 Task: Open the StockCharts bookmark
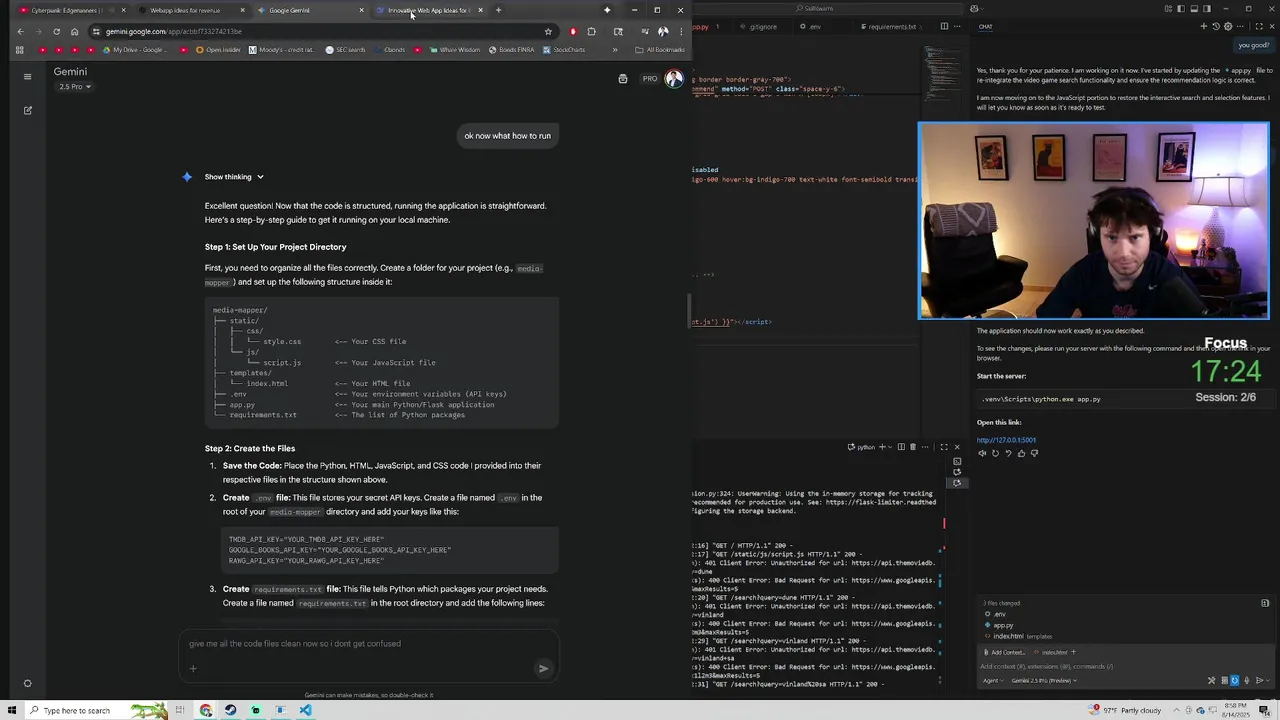tap(564, 50)
